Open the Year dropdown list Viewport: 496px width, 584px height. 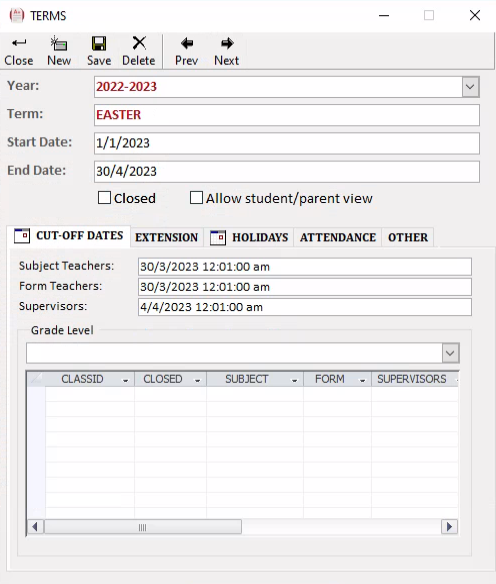[x=470, y=87]
